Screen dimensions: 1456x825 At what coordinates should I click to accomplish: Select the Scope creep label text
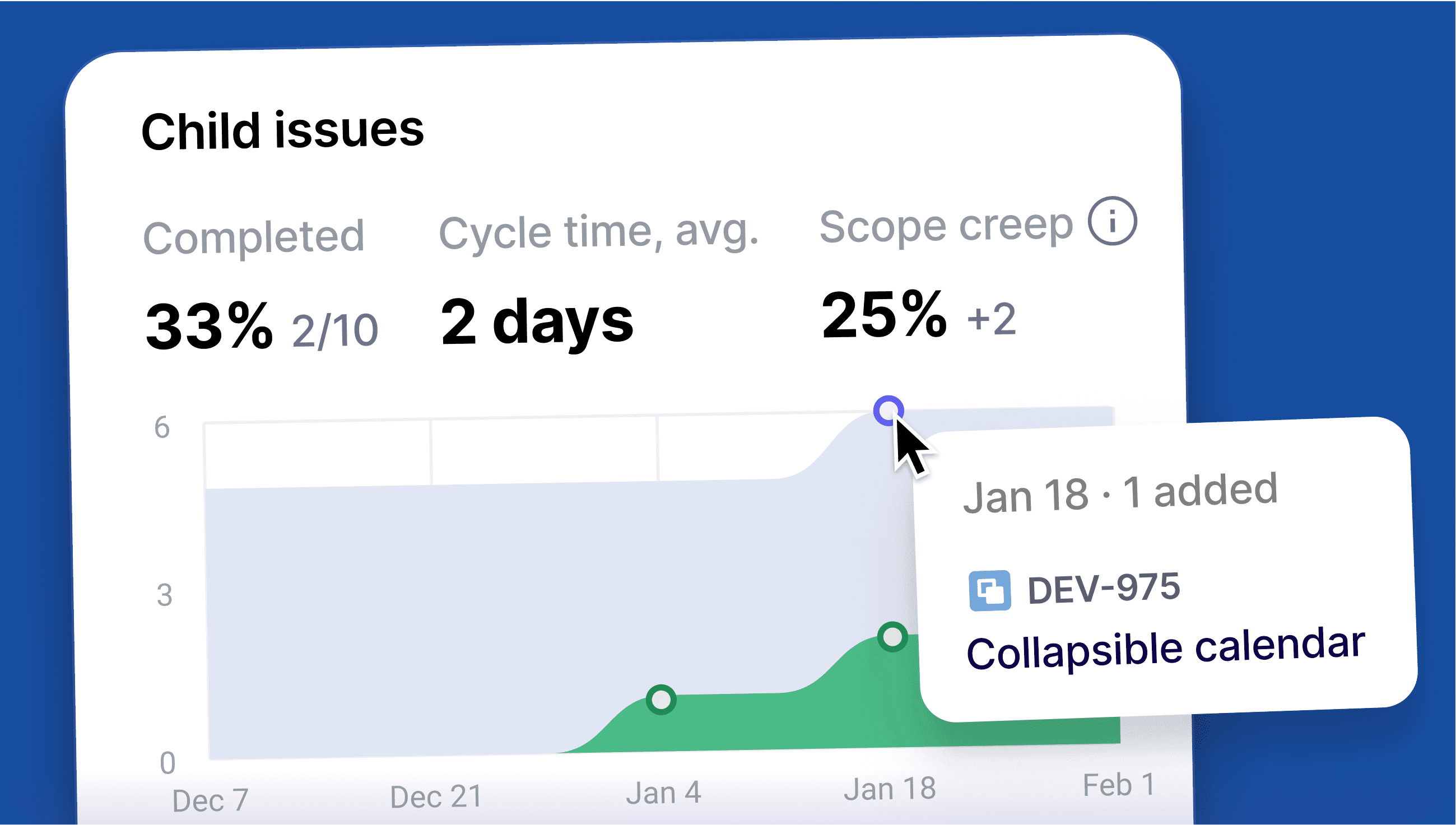click(945, 226)
